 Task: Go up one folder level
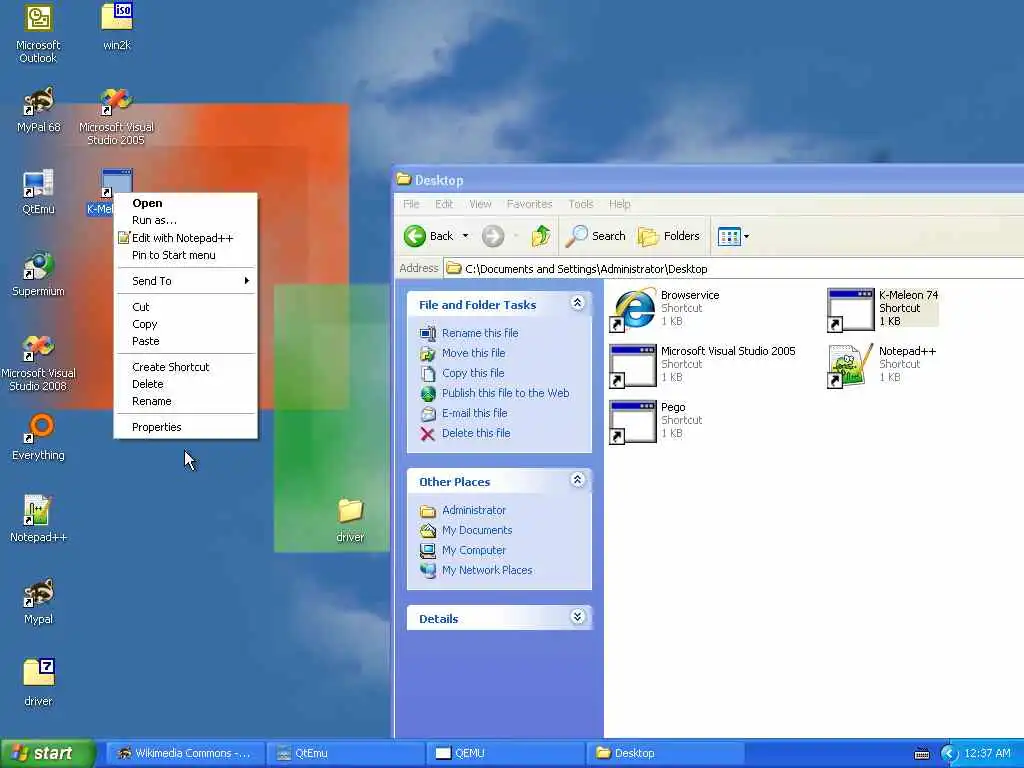coord(541,236)
